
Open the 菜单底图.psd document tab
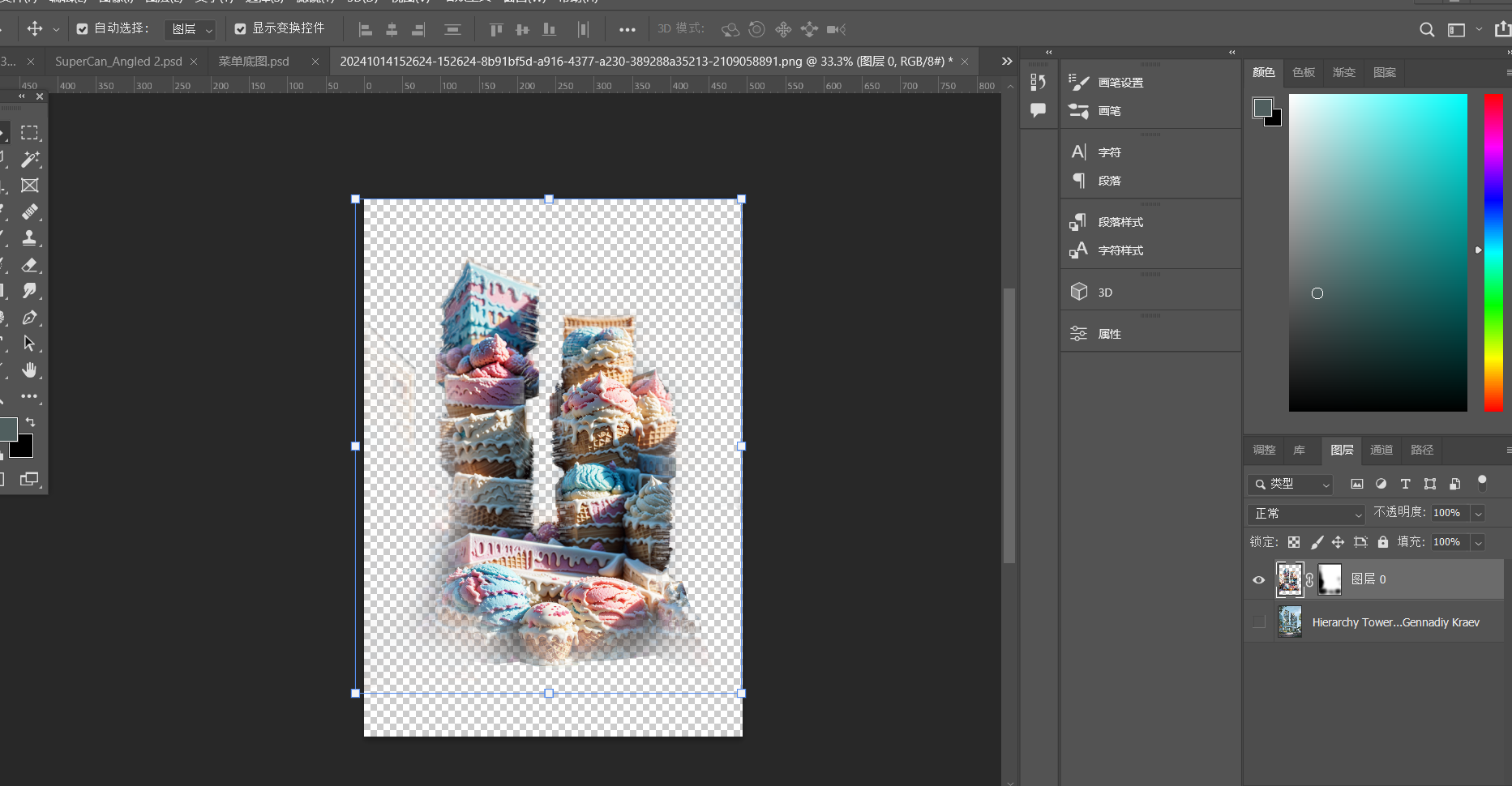point(254,62)
